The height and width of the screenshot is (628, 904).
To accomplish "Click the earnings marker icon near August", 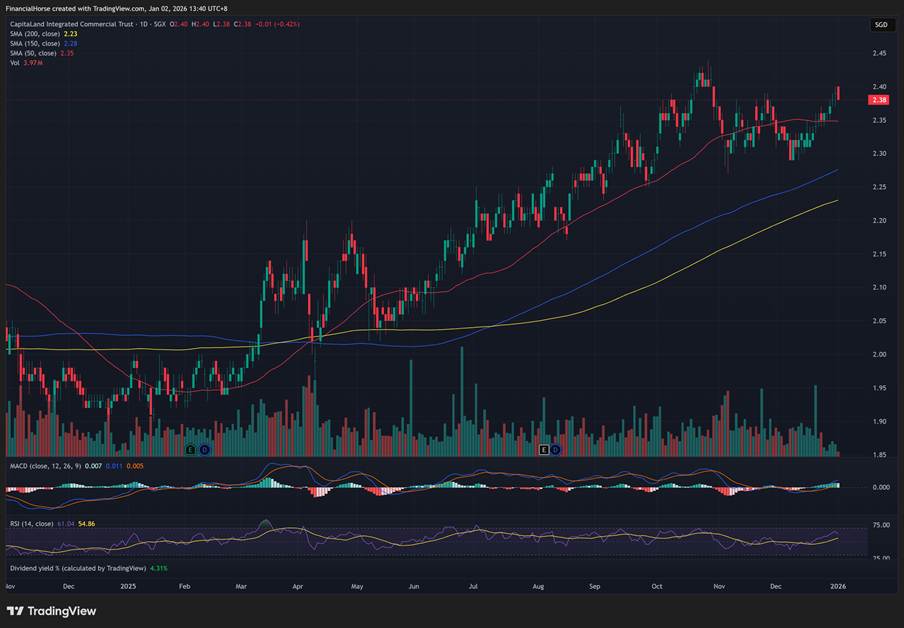I will [x=545, y=450].
